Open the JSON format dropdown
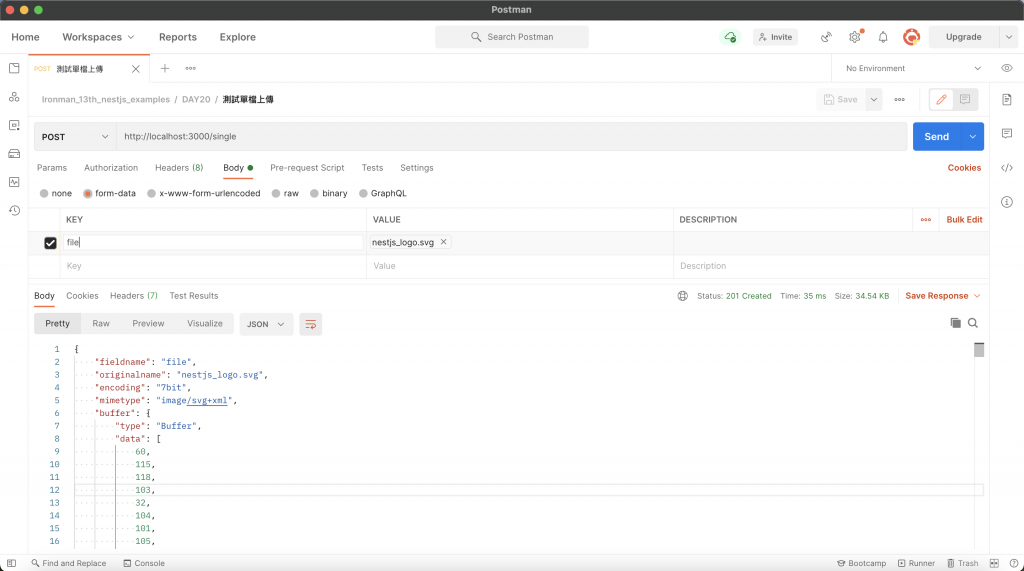 tap(266, 324)
